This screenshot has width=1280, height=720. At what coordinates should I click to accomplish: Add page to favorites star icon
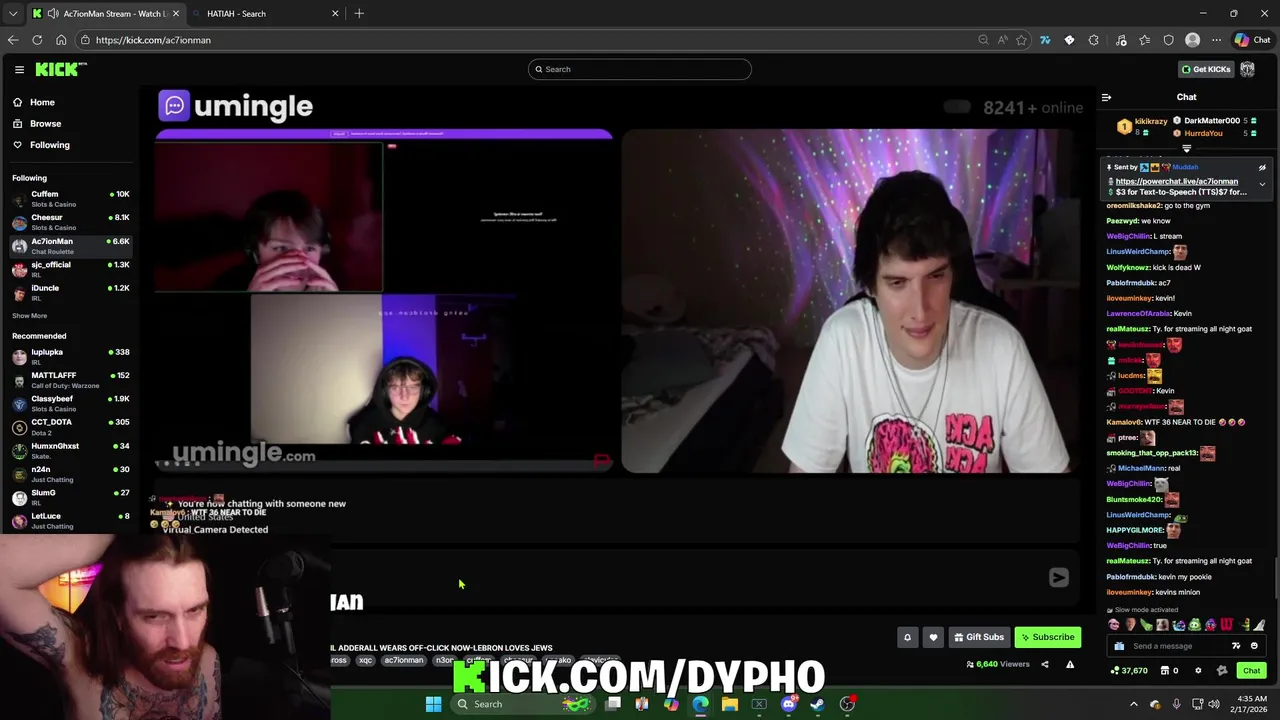(x=1021, y=40)
